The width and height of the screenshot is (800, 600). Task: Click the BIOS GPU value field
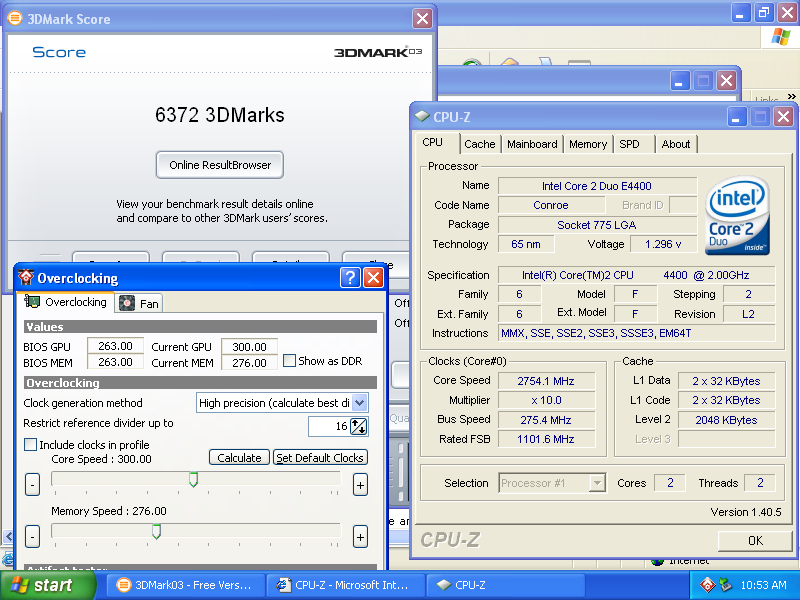[115, 346]
